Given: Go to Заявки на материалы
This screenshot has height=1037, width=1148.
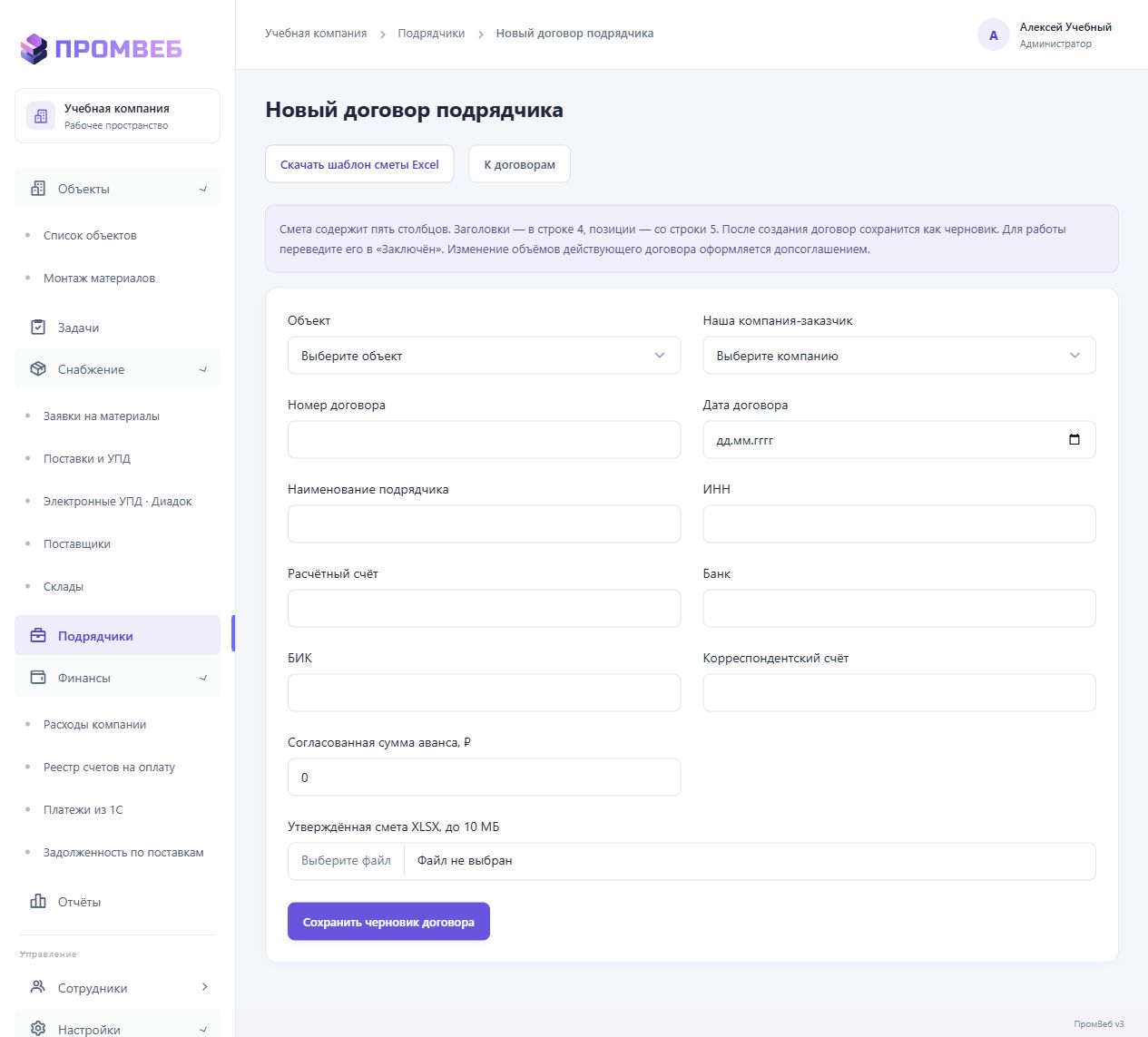Looking at the screenshot, I should click(x=102, y=416).
